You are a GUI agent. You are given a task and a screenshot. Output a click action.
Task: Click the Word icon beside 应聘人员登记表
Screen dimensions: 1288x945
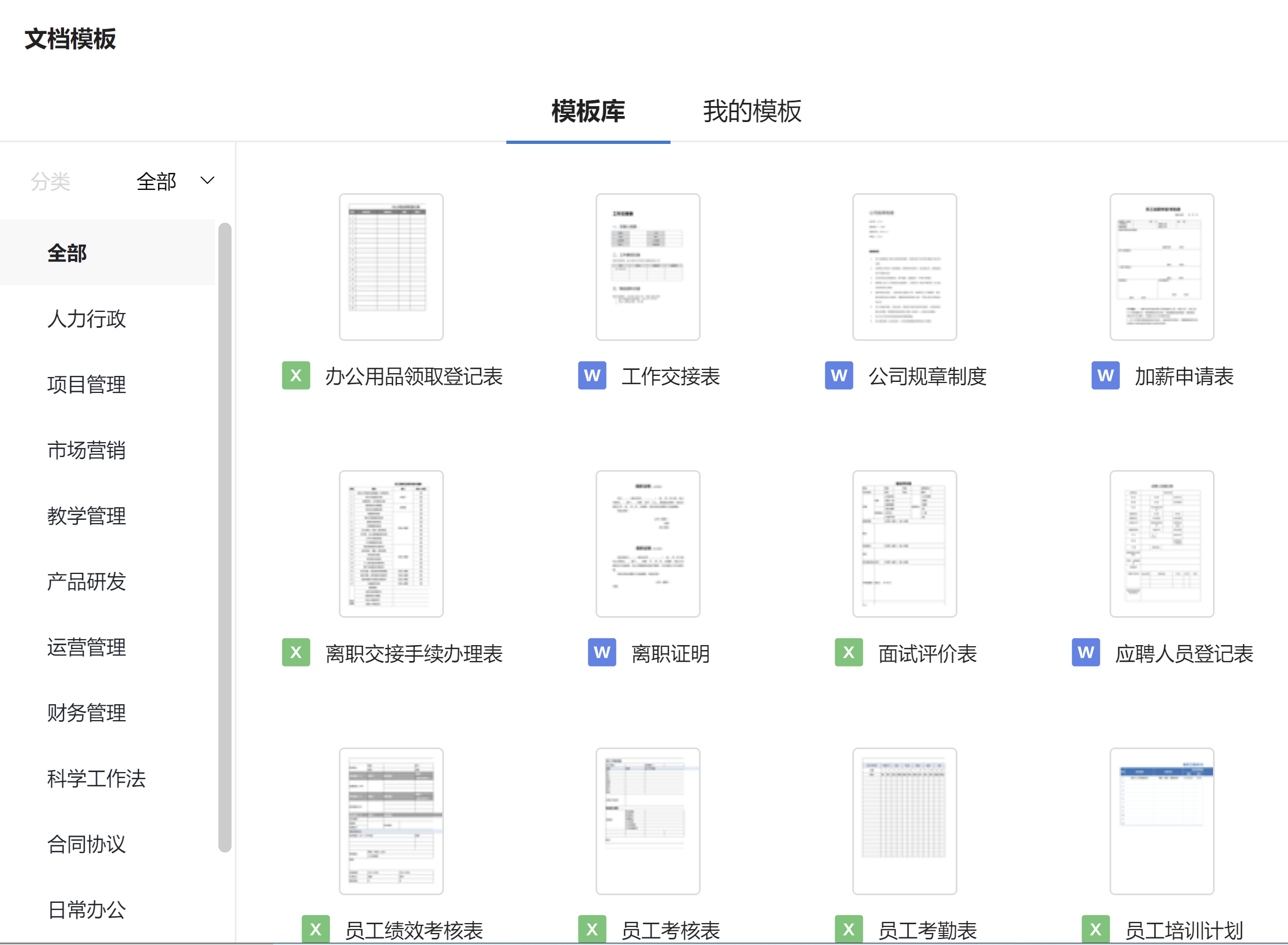(1086, 652)
